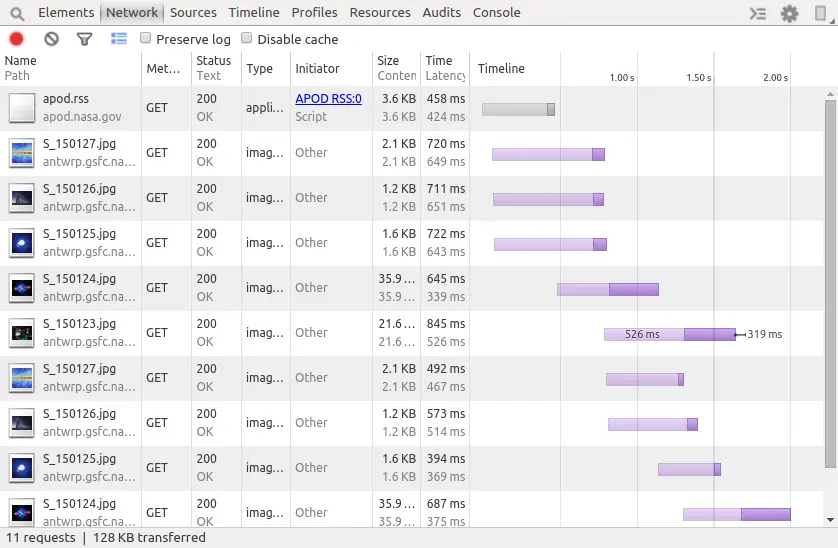The height and width of the screenshot is (548, 838).
Task: Select the apod.rss request name
Action: coord(66,99)
